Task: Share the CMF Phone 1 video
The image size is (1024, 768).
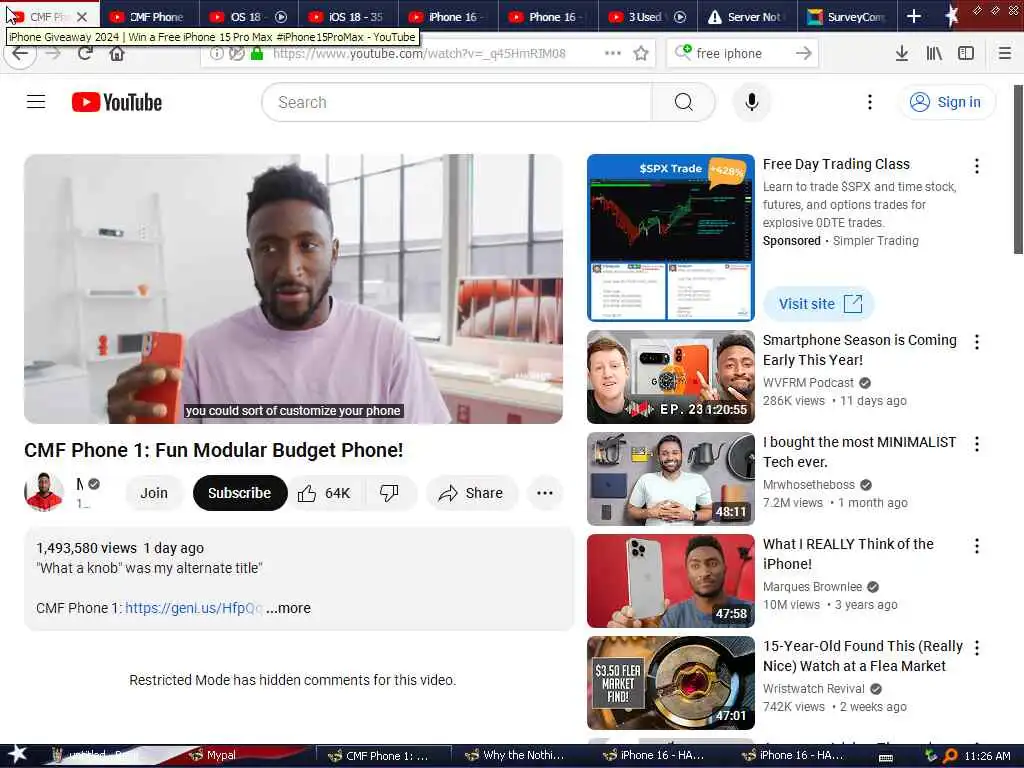Action: point(472,493)
